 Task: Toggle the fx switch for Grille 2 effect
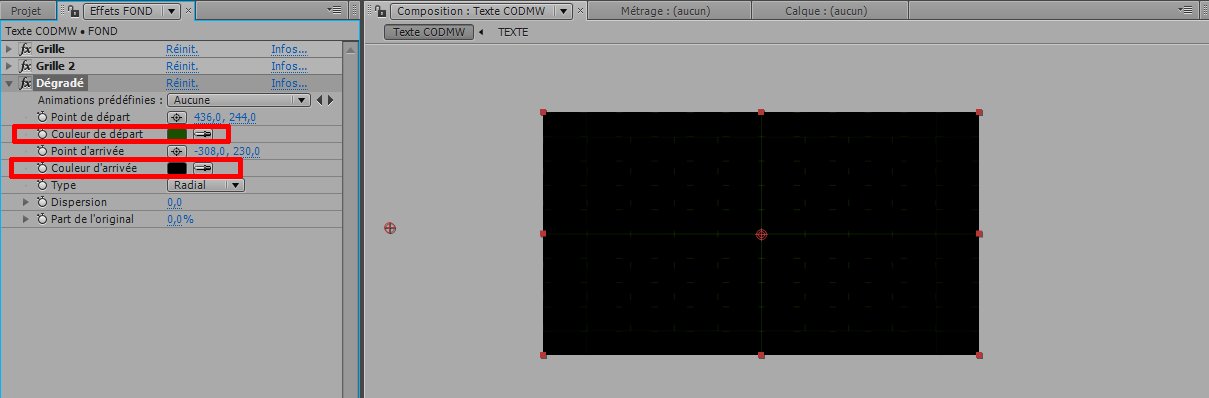point(26,66)
